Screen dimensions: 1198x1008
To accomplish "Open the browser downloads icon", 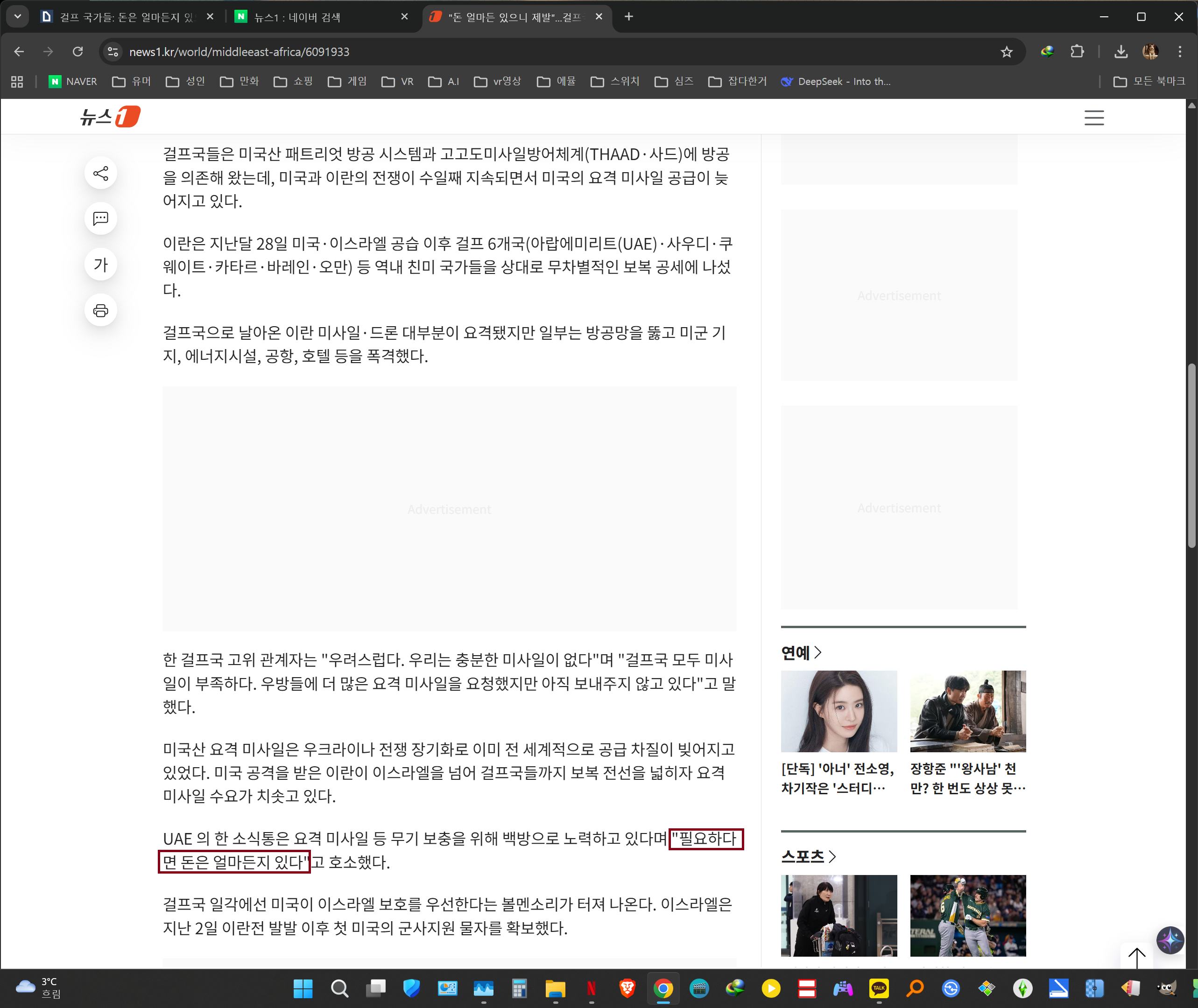I will click(x=1121, y=52).
